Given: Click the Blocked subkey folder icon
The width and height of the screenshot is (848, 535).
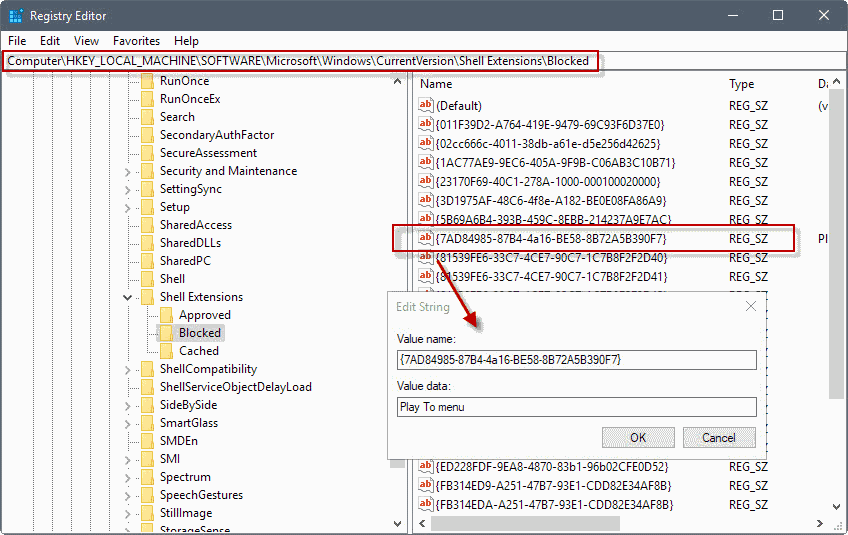Looking at the screenshot, I should [167, 333].
